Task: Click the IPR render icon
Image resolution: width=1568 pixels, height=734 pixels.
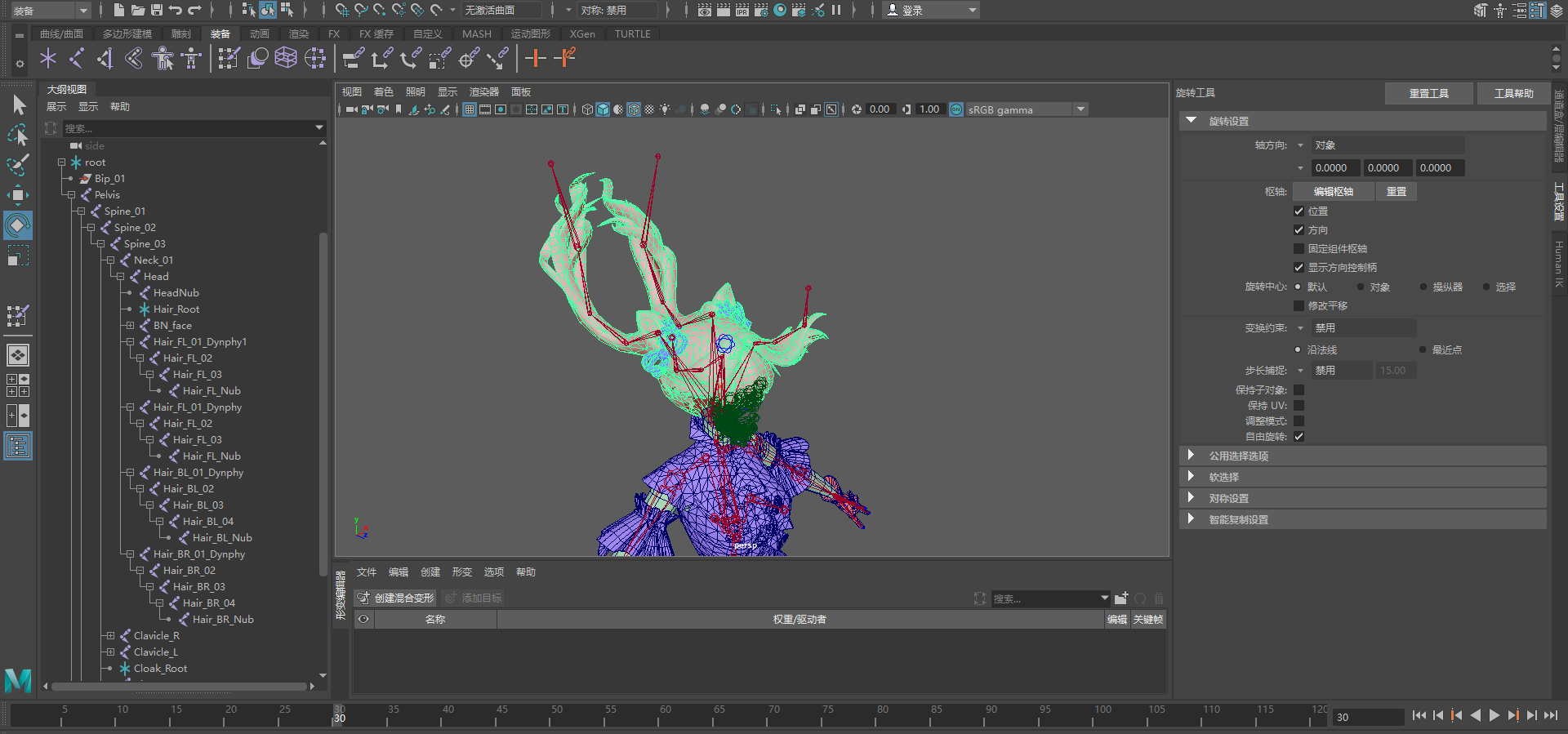Action: 742,10
